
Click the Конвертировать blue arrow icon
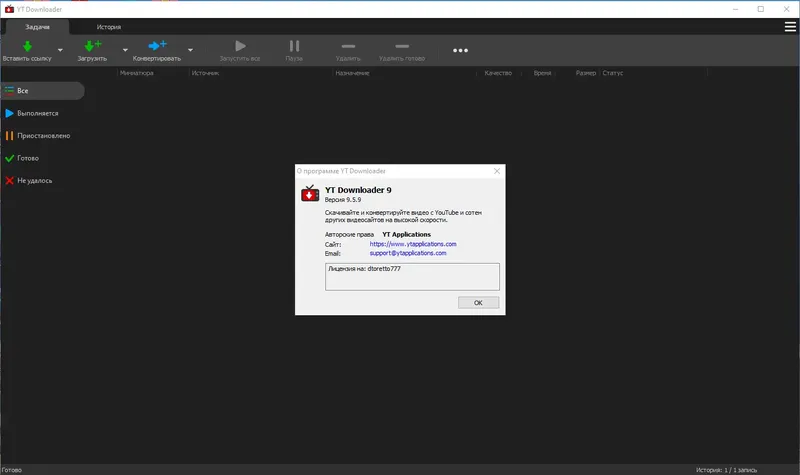pos(157,46)
